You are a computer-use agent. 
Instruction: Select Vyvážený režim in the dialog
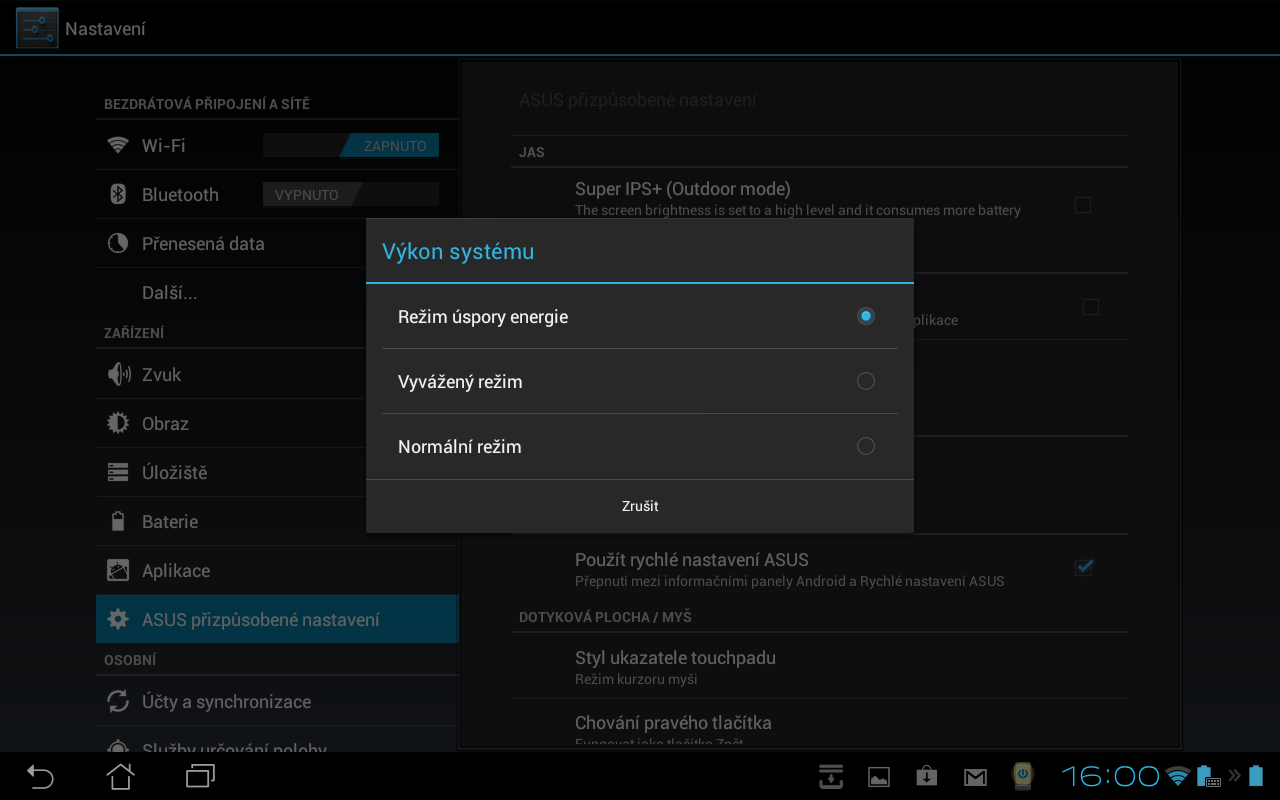click(865, 381)
